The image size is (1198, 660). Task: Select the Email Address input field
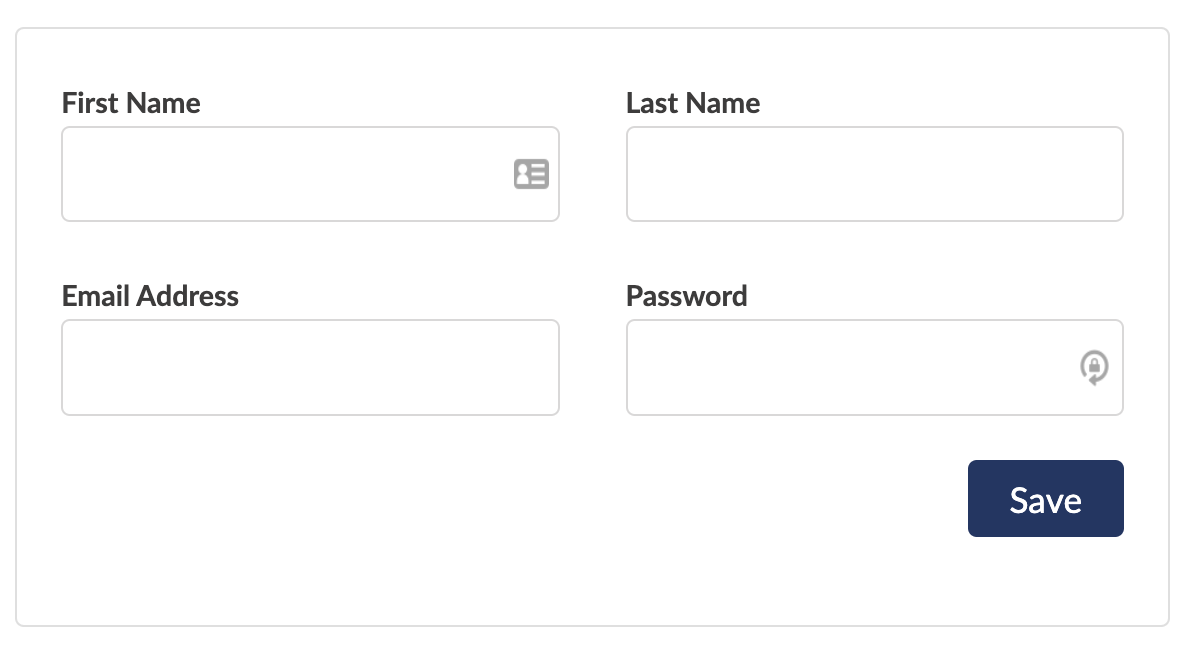310,367
